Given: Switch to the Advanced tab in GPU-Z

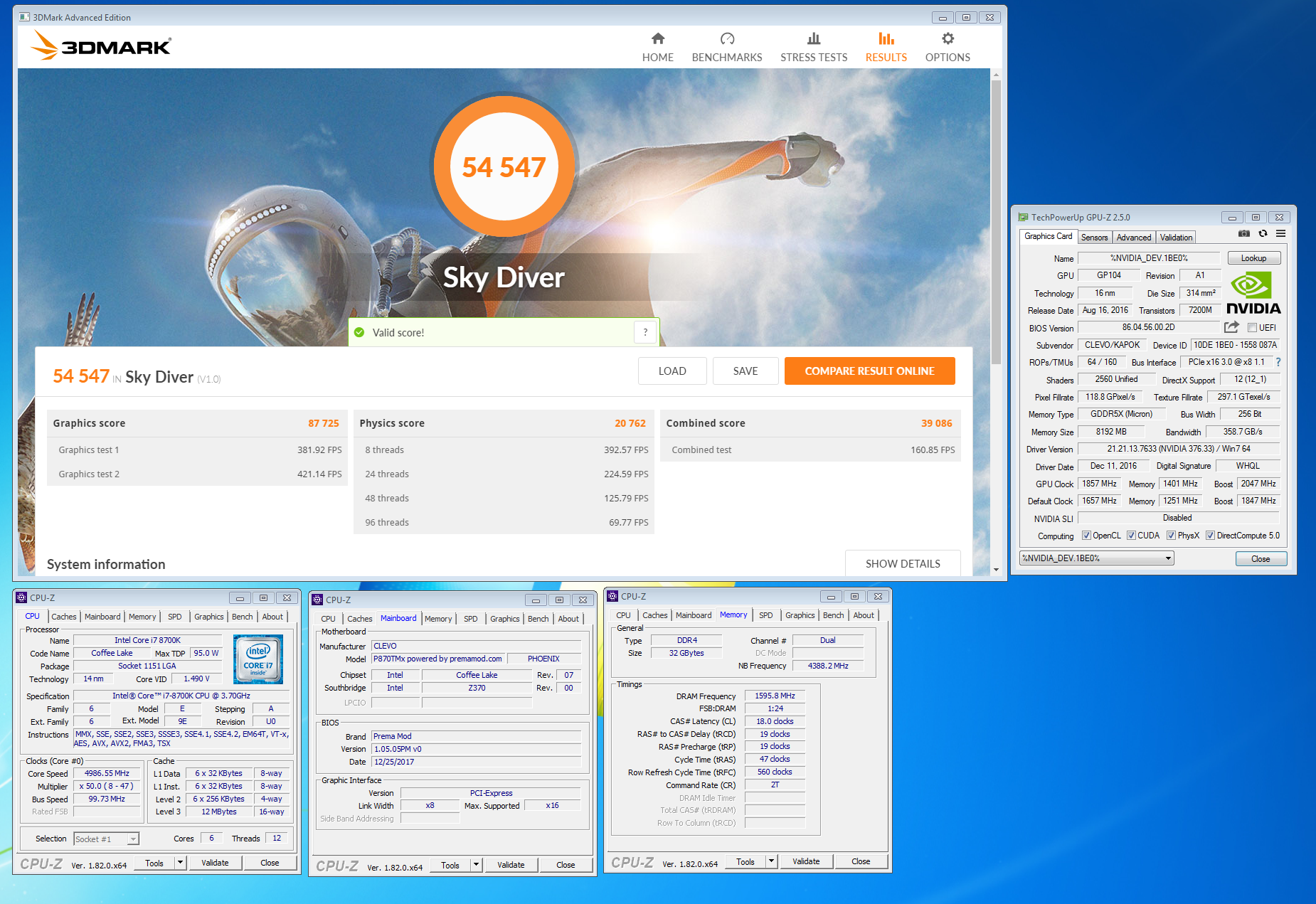Looking at the screenshot, I should (x=1133, y=238).
